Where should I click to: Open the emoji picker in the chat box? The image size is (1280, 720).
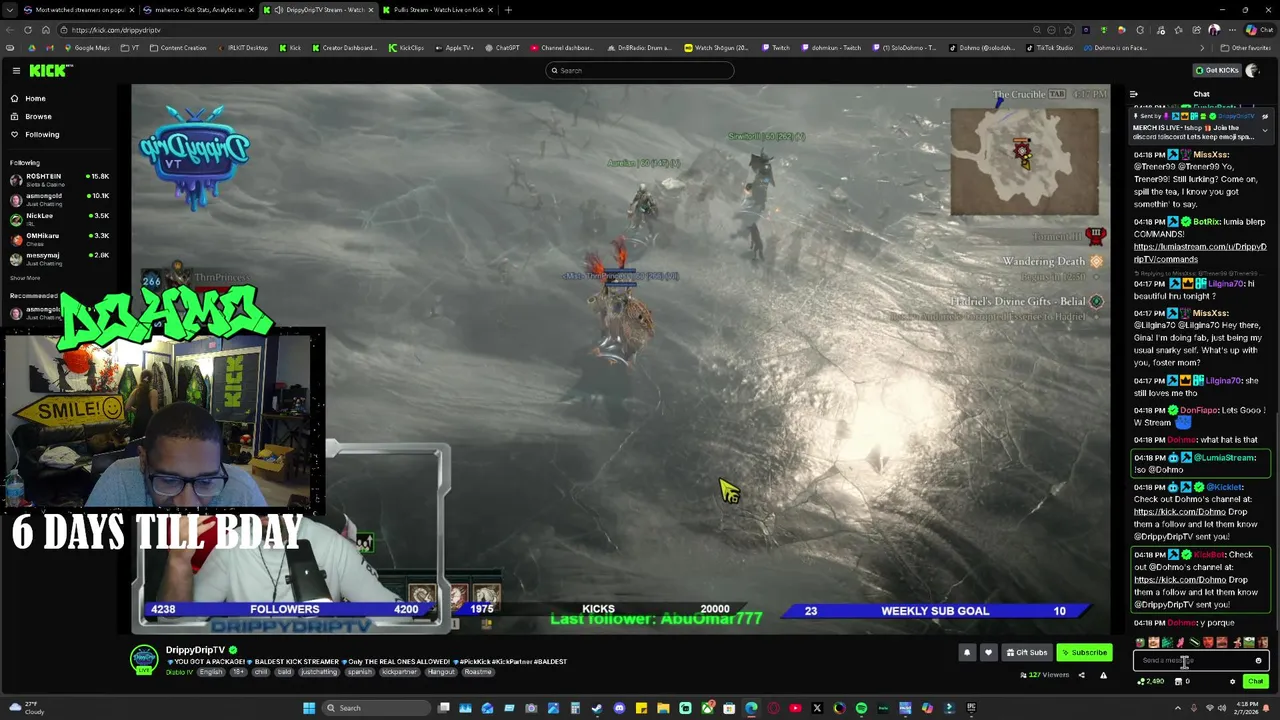(1258, 661)
